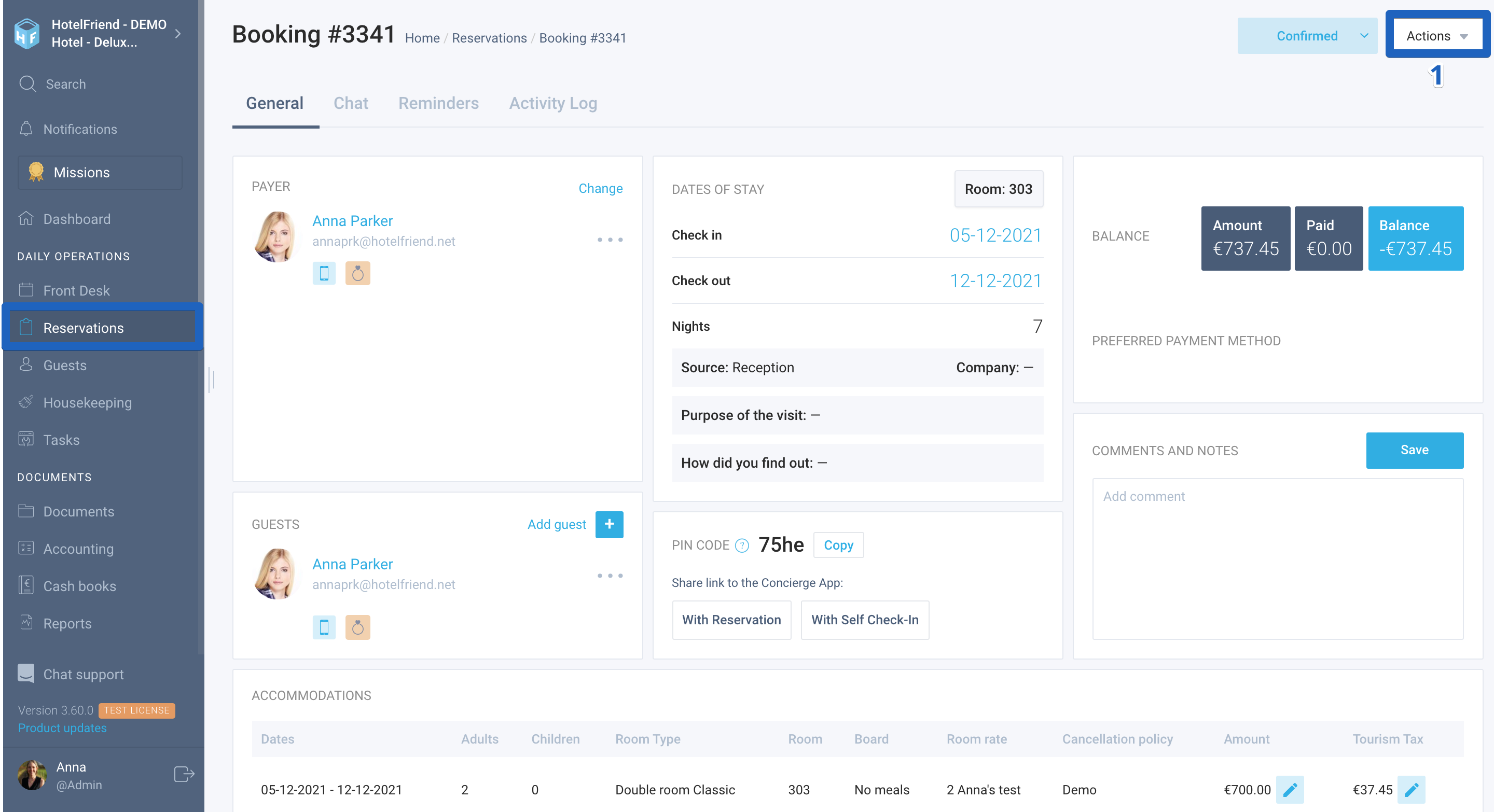Click With Self Check-In share button
Image resolution: width=1494 pixels, height=812 pixels.
coord(865,620)
